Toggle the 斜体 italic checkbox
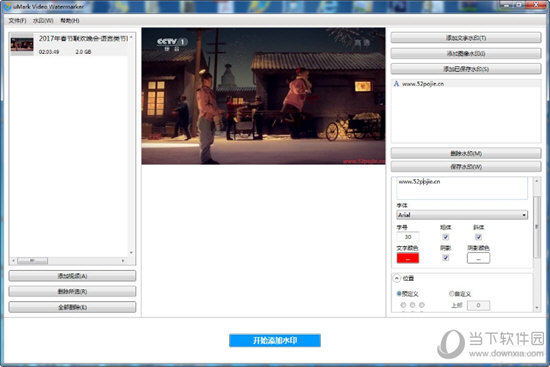 click(x=478, y=237)
